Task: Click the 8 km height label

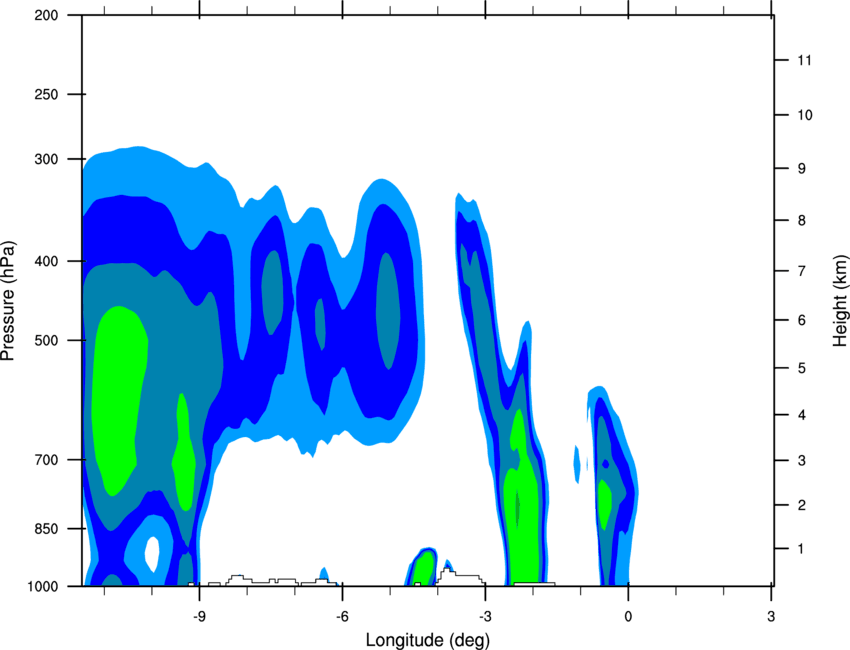Action: tap(802, 220)
